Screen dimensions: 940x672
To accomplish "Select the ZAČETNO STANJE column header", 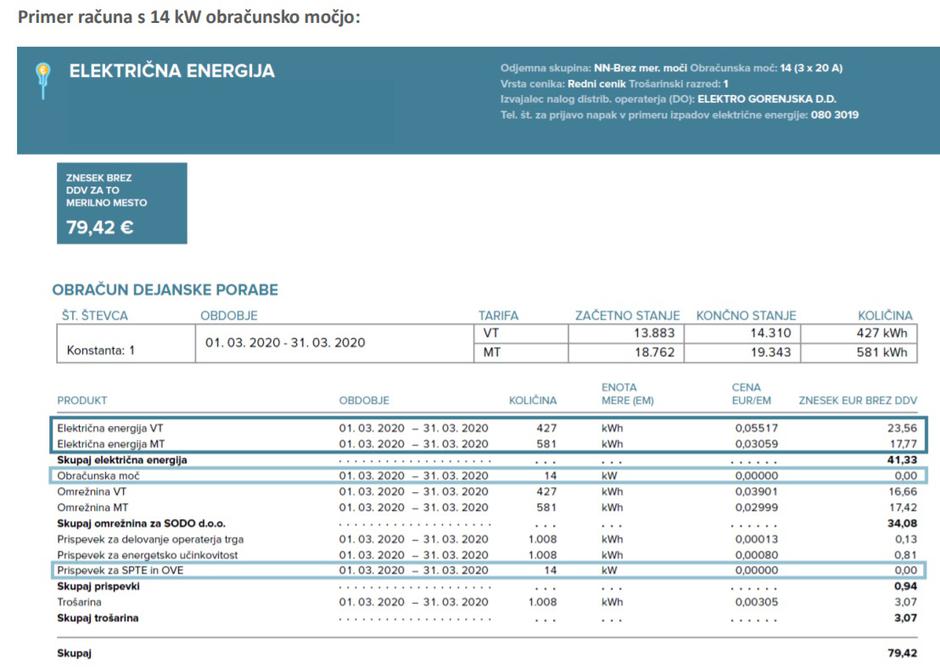I will (x=627, y=316).
